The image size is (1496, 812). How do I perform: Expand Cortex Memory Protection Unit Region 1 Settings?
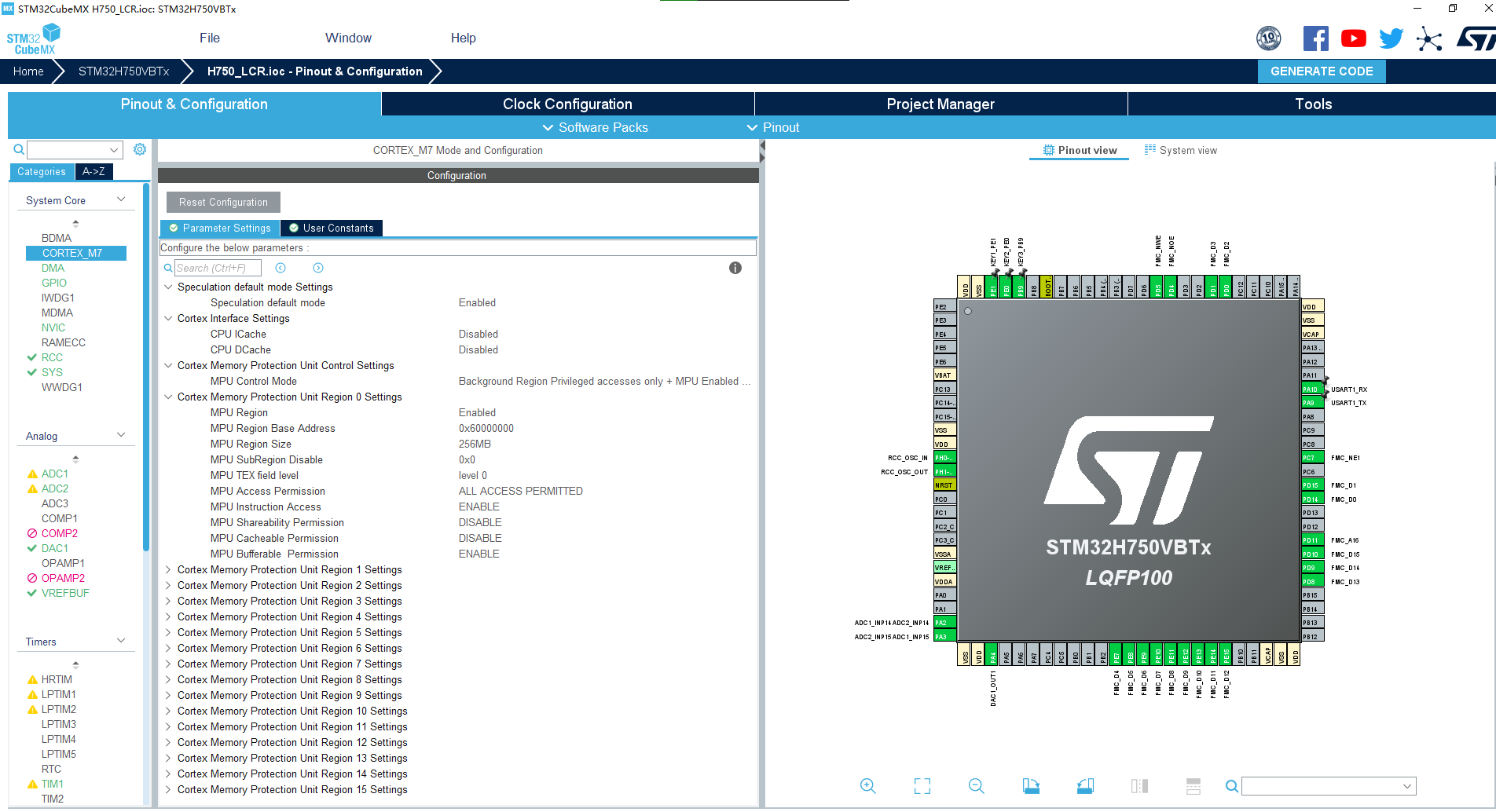[168, 569]
